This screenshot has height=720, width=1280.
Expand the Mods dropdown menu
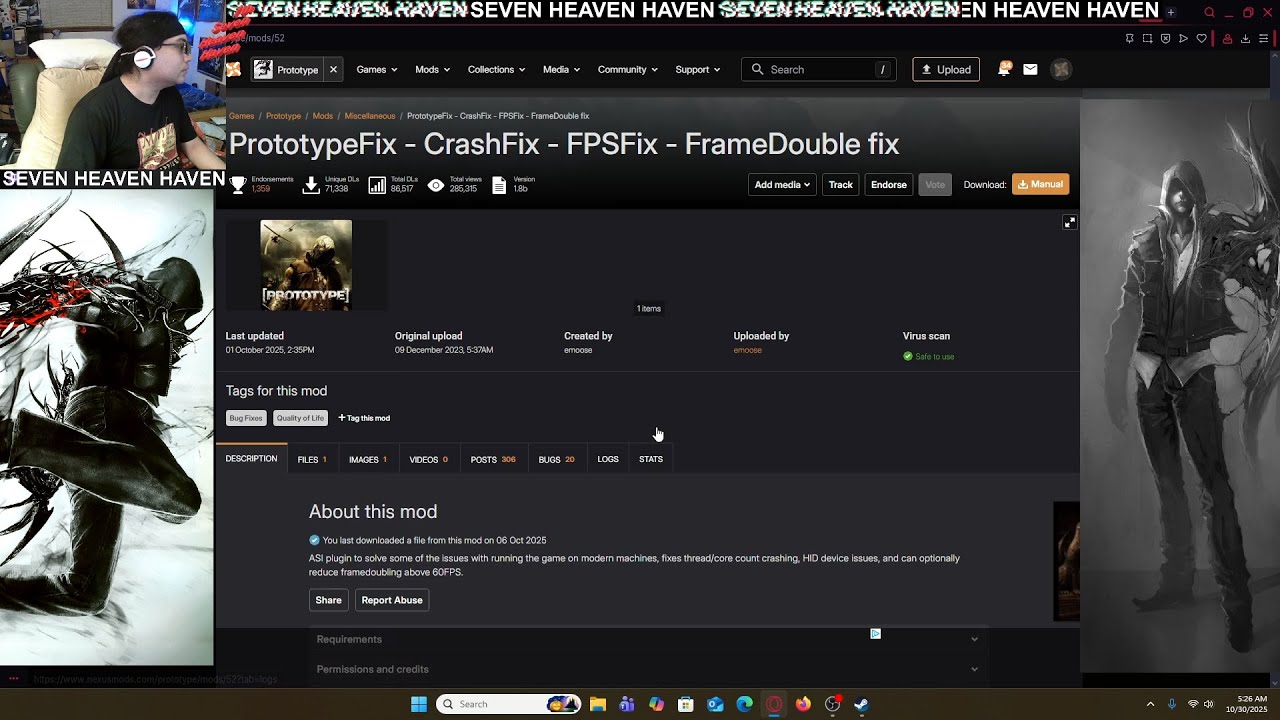433,70
